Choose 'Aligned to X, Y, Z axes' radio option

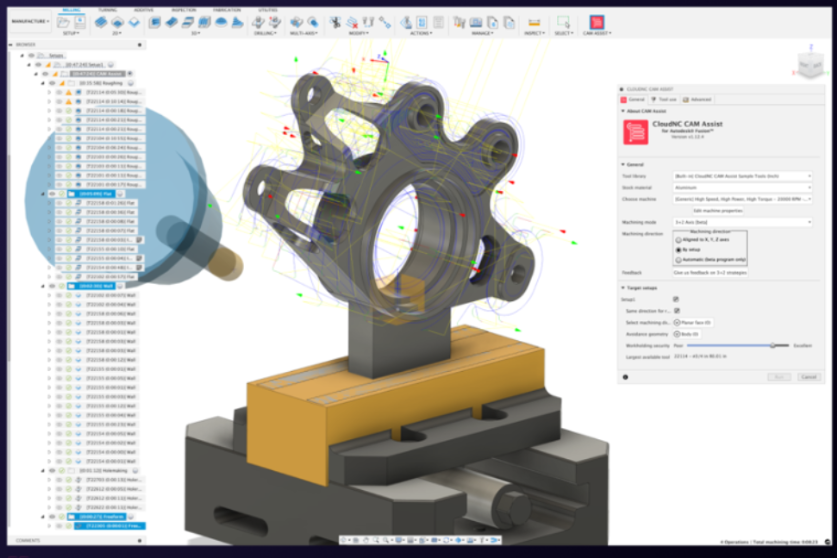(x=680, y=240)
